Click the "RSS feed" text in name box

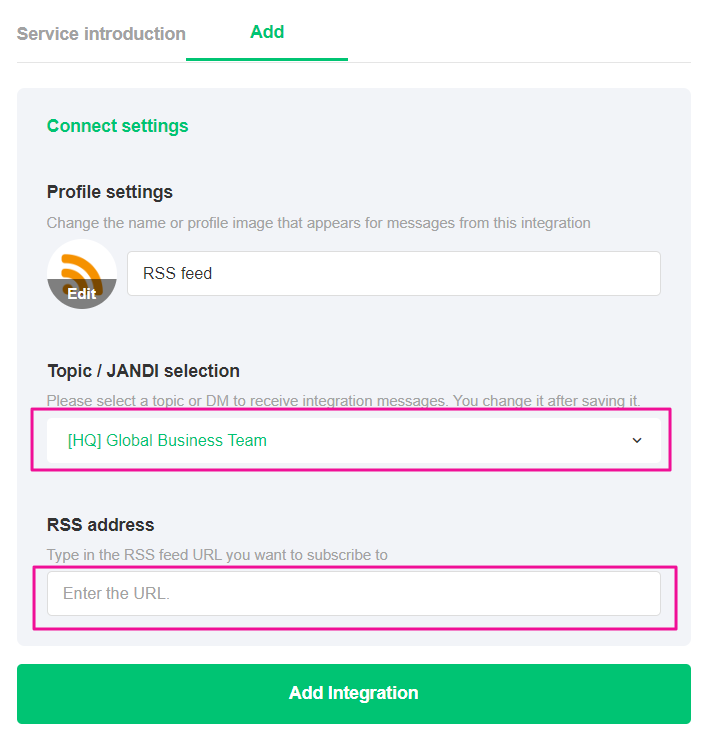coord(178,273)
